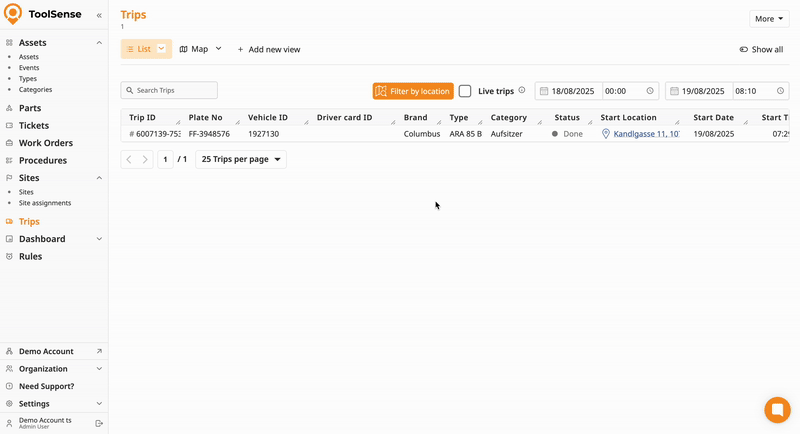
Task: Click the Vehicle ID column header
Action: coord(268,117)
